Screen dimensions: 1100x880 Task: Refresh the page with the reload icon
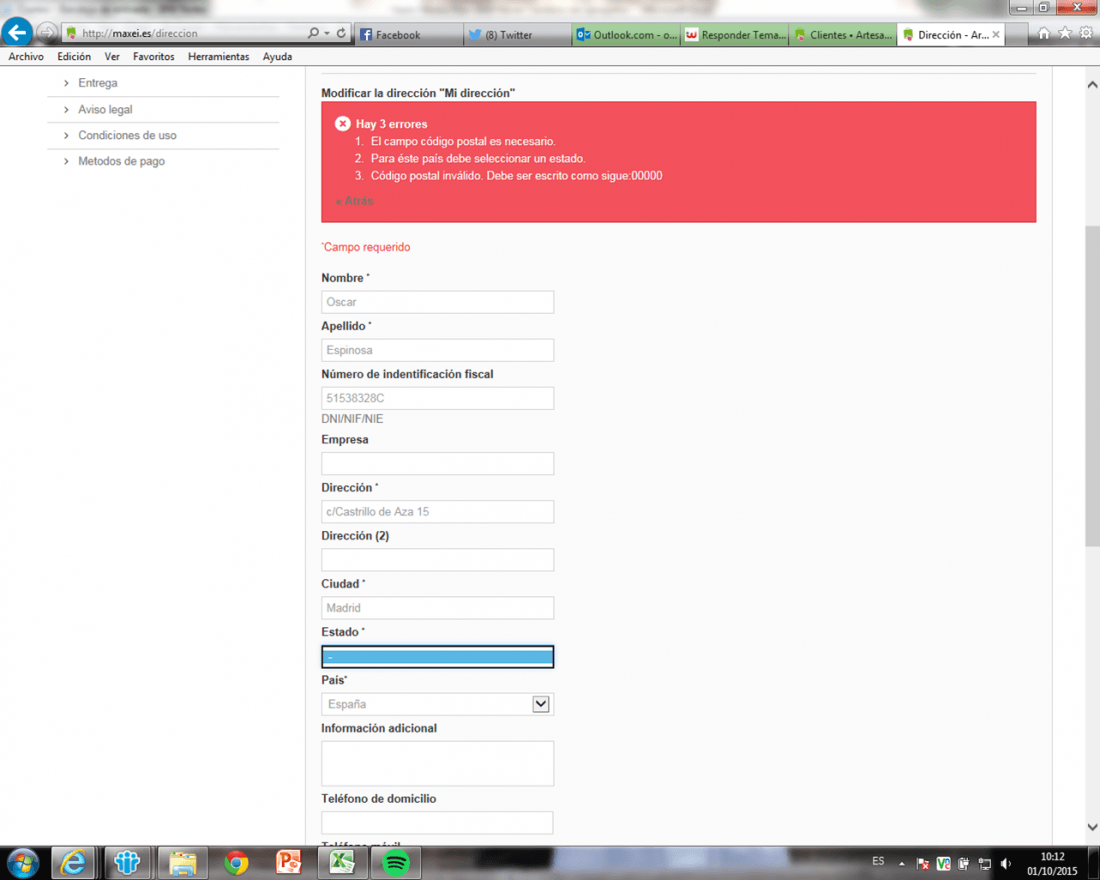coord(341,33)
